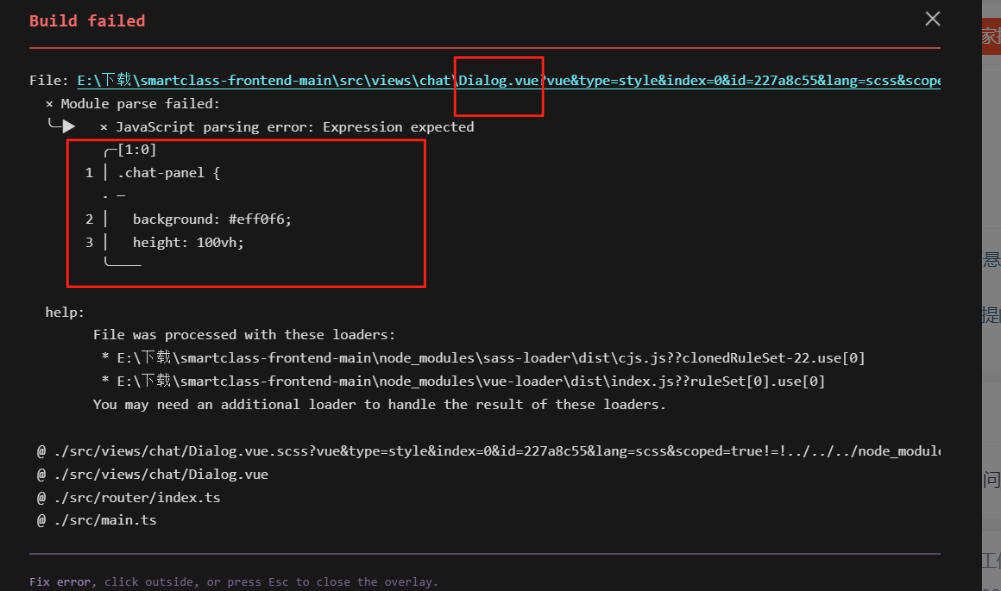Click the 'height: 100vh;' code line
The width and height of the screenshot is (1001, 591).
pyautogui.click(x=188, y=243)
